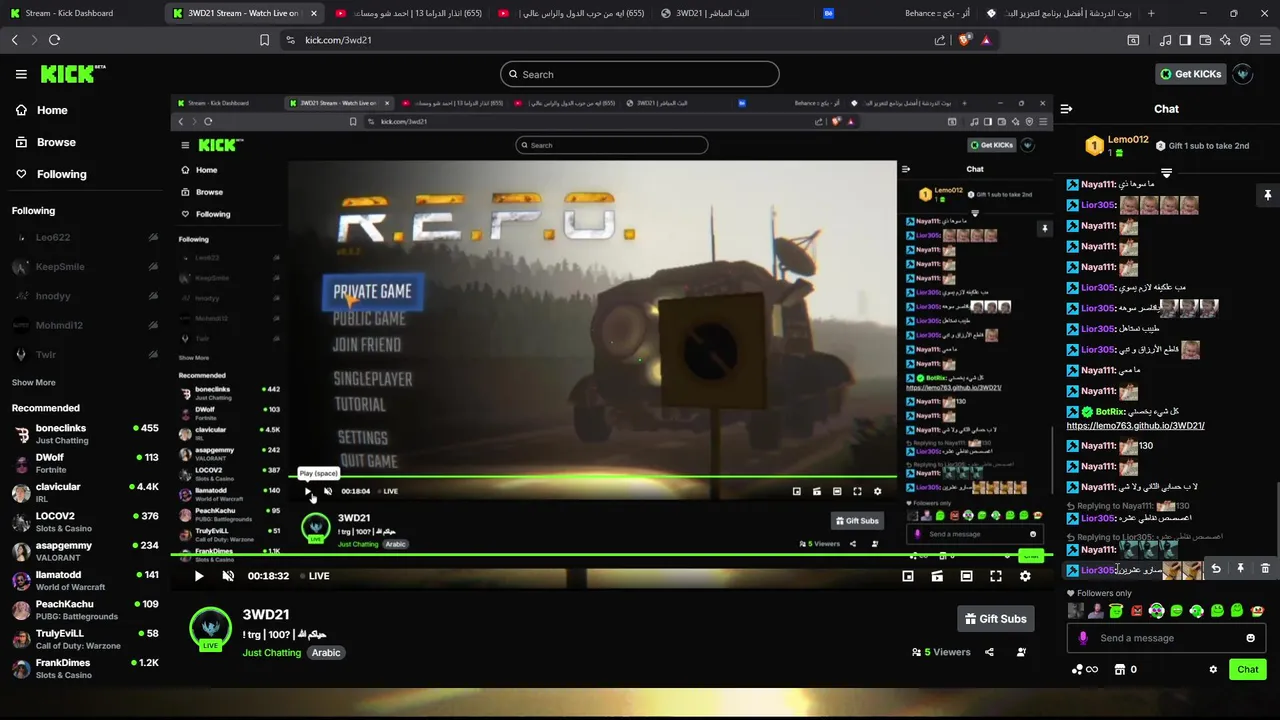Toggle picture-in-picture on main player
This screenshot has height=720, width=1280.
pos(937,576)
